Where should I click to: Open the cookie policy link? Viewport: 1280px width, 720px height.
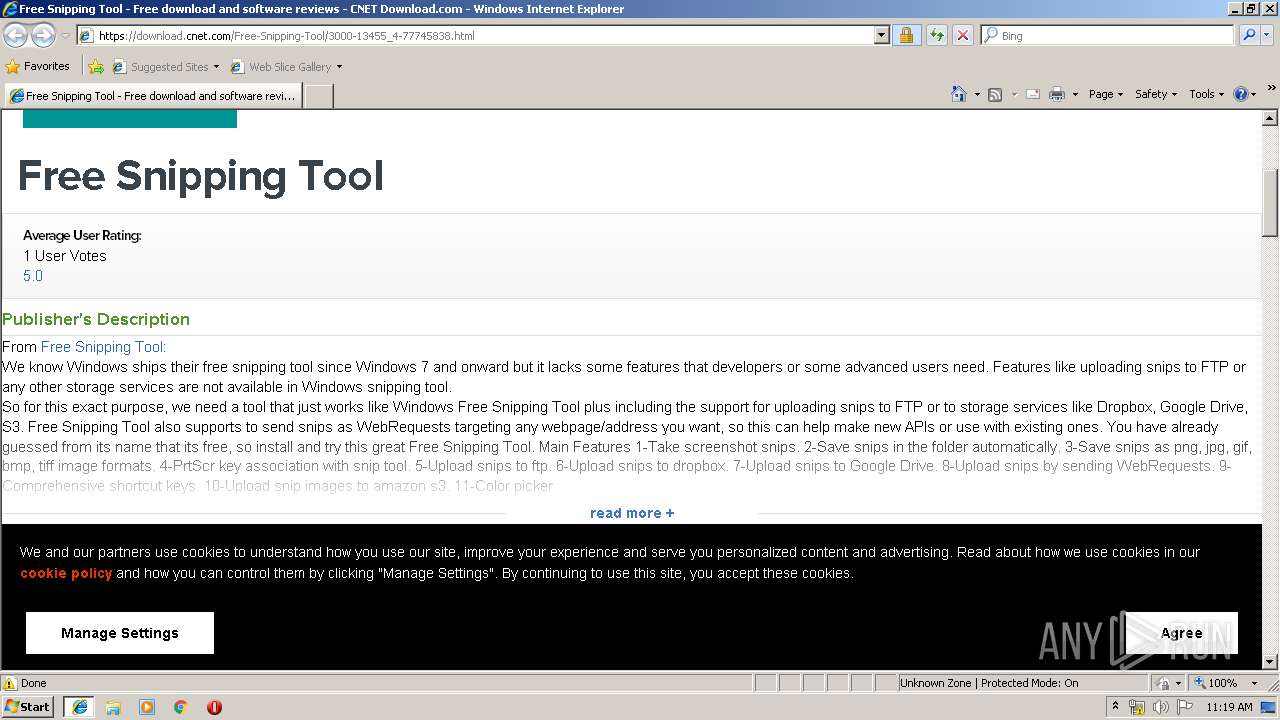coord(66,573)
